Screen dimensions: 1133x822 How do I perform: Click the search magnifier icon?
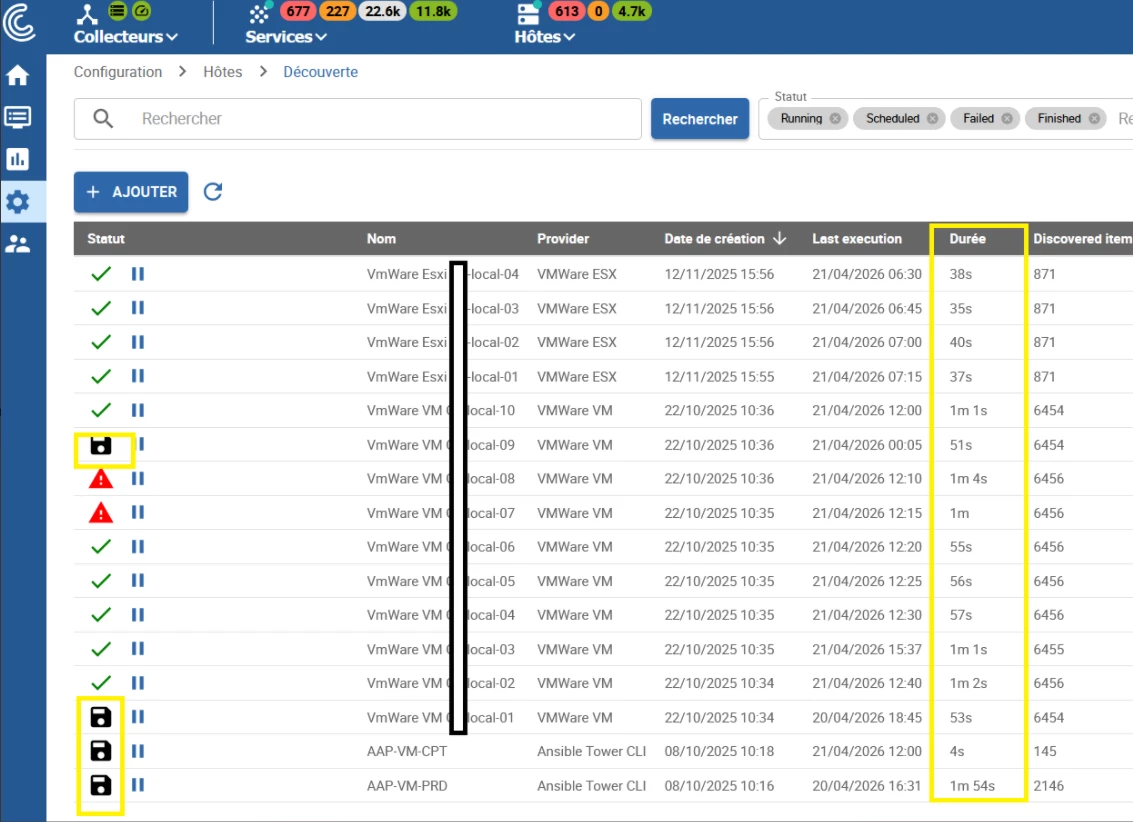[103, 118]
